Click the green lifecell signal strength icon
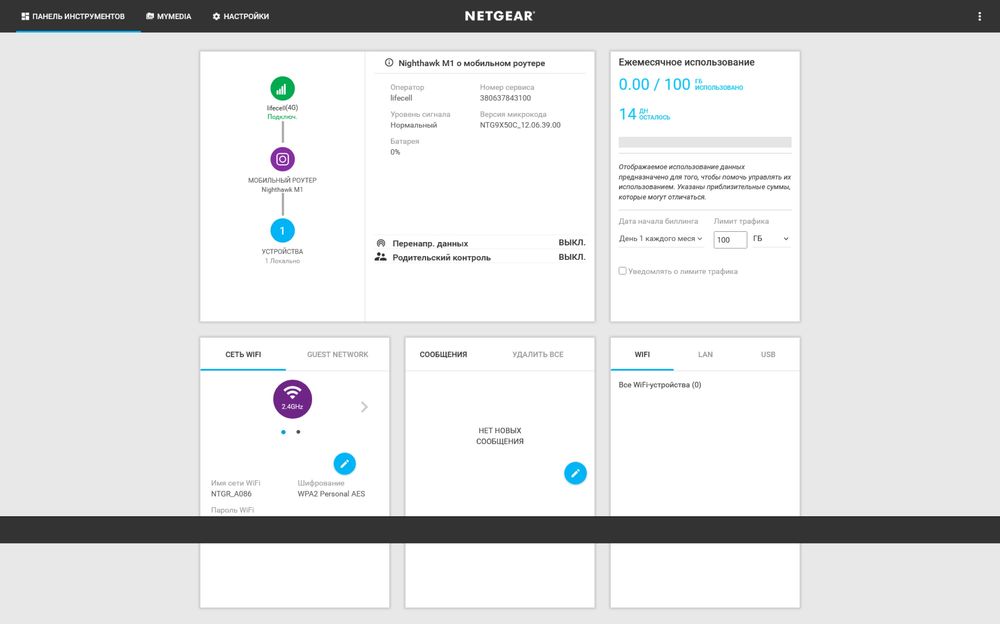The height and width of the screenshot is (624, 1000). pos(283,89)
